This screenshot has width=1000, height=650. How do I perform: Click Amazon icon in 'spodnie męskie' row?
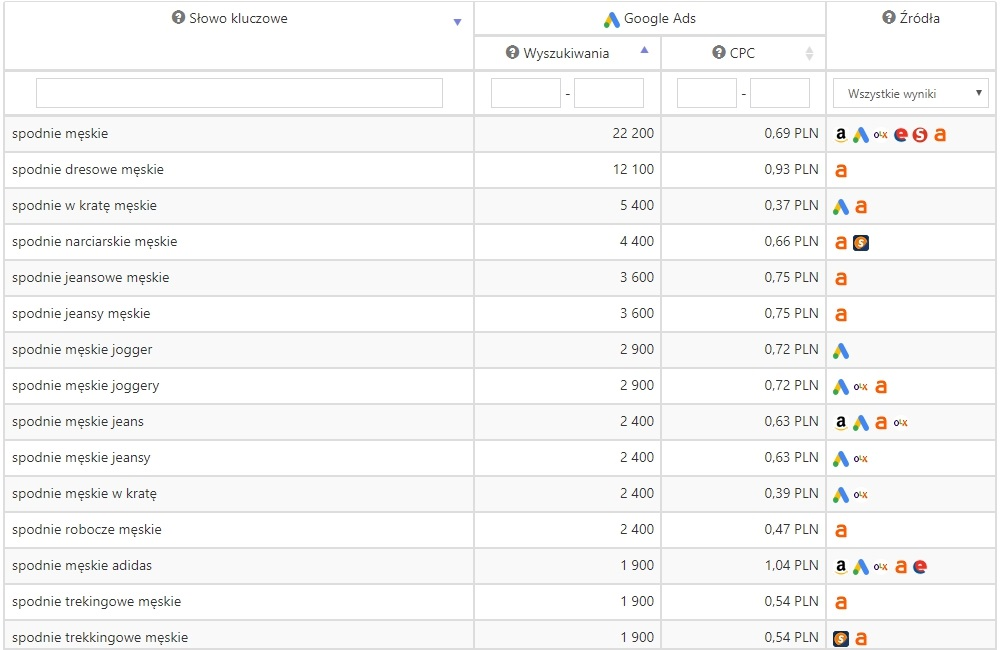point(841,134)
